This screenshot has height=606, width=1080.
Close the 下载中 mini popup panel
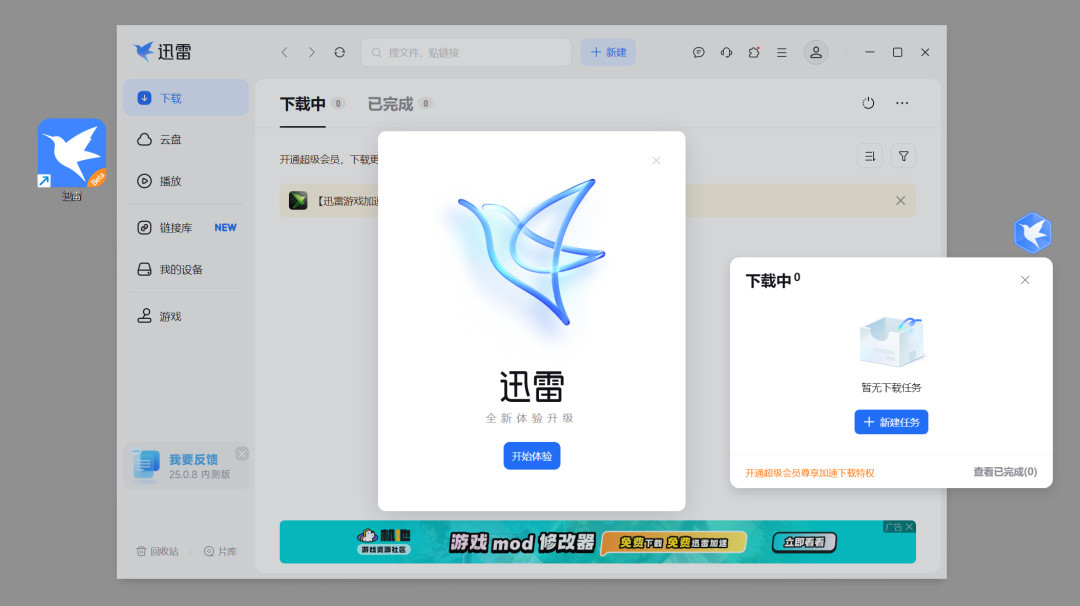point(1025,280)
